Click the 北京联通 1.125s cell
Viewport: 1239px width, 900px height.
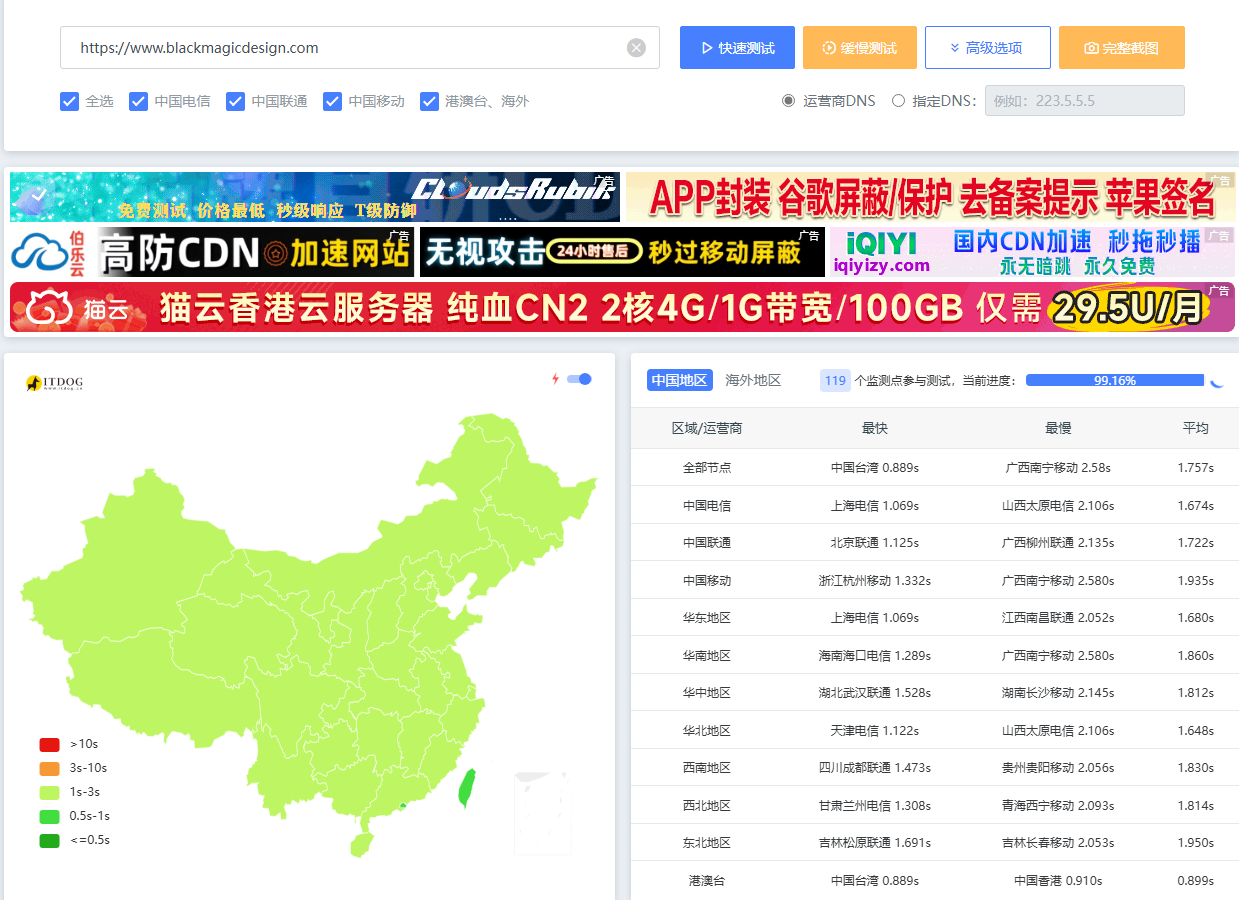point(875,543)
